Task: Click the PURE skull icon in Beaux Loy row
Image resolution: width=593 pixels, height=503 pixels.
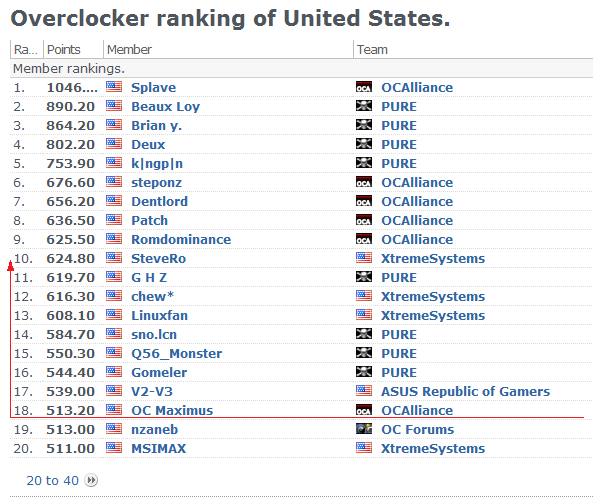Action: coord(364,106)
